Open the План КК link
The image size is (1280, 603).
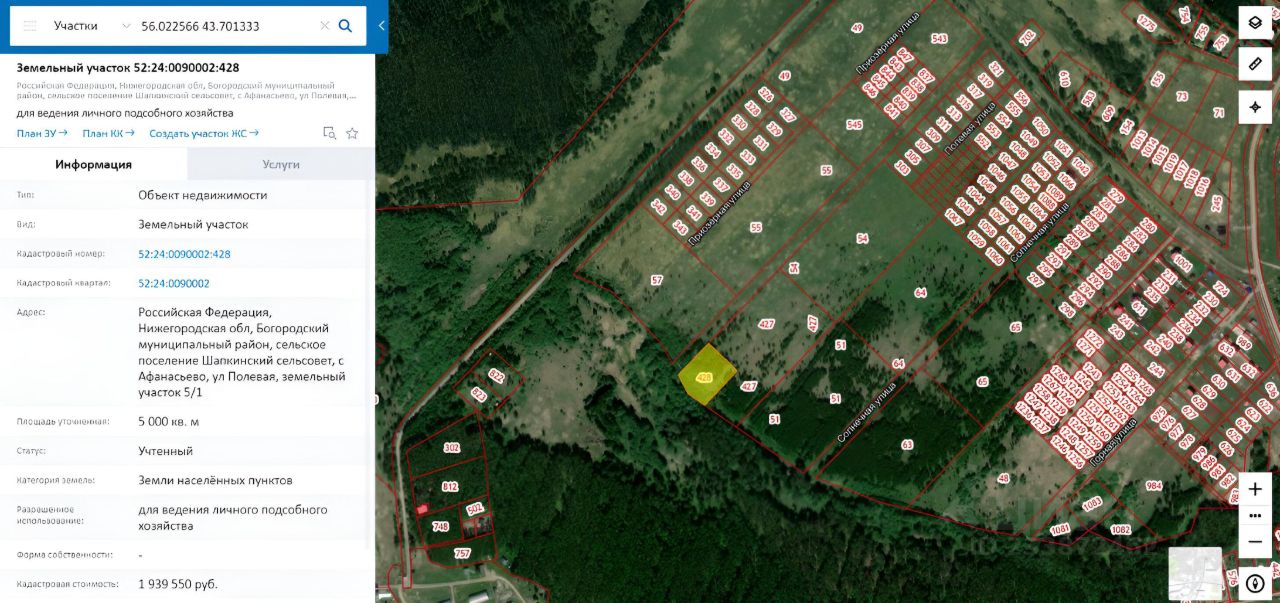pyautogui.click(x=108, y=133)
